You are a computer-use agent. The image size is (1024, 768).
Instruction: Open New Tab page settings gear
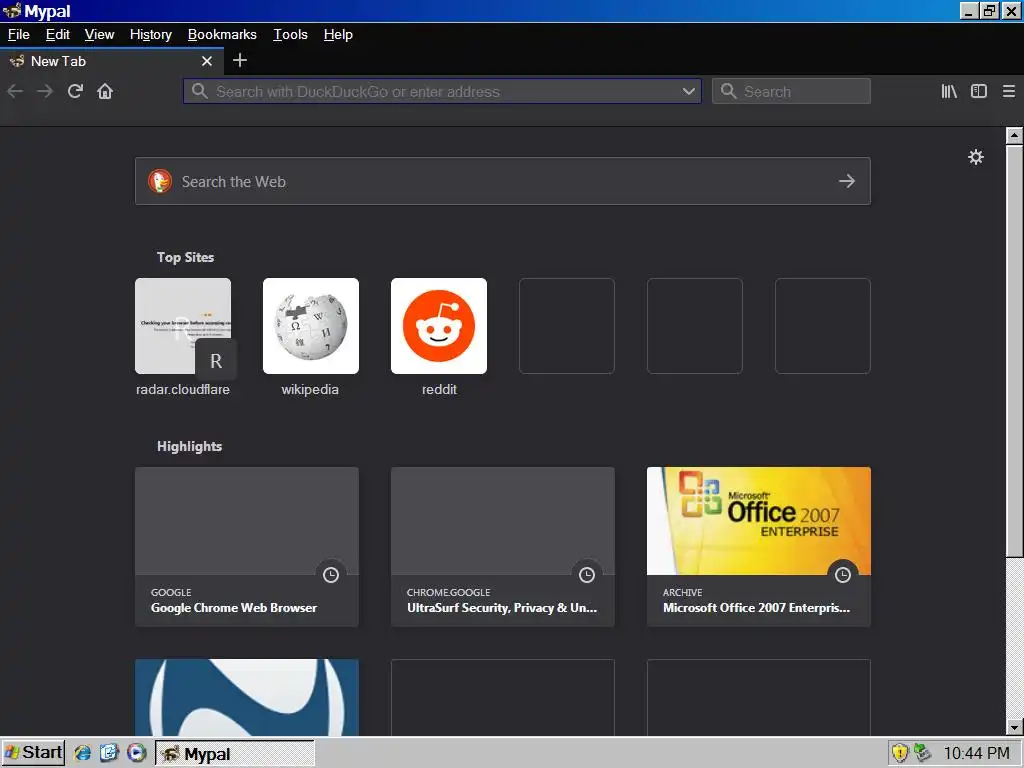pos(976,157)
